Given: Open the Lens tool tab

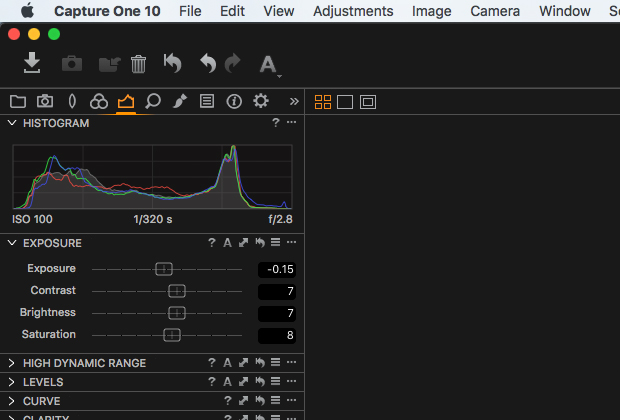Looking at the screenshot, I should pyautogui.click(x=72, y=101).
